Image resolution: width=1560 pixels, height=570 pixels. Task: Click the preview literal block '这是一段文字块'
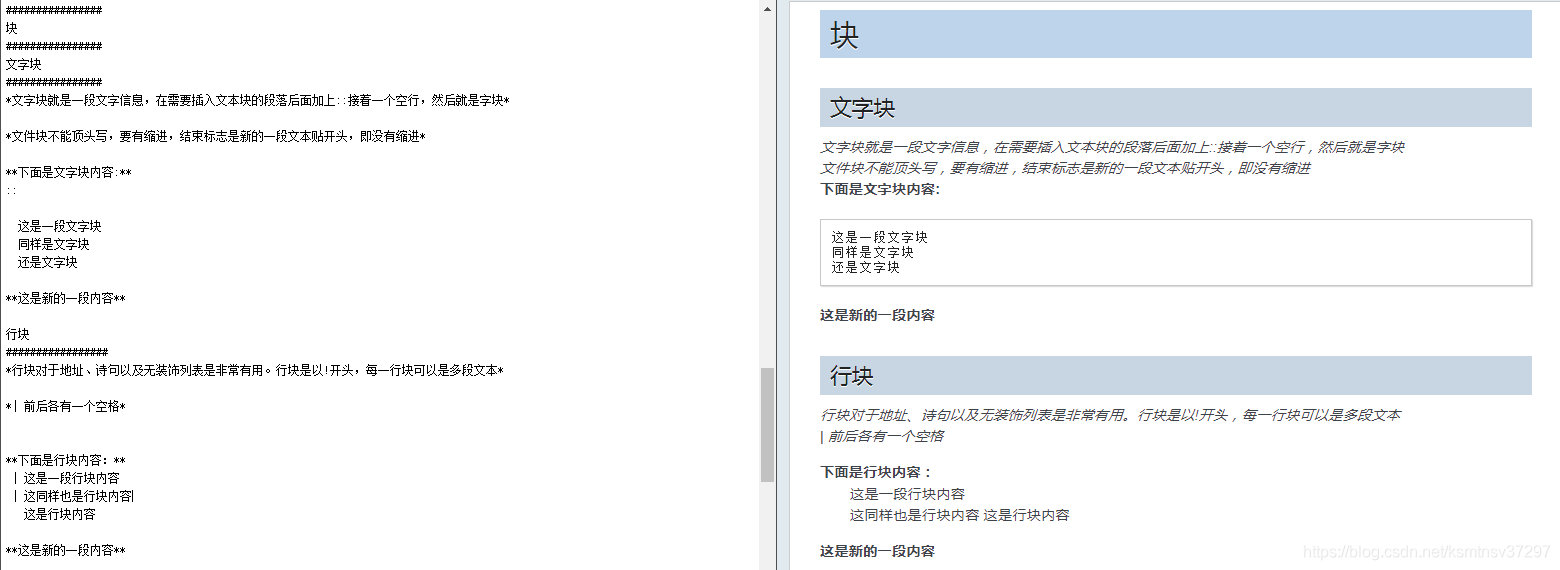[x=879, y=237]
